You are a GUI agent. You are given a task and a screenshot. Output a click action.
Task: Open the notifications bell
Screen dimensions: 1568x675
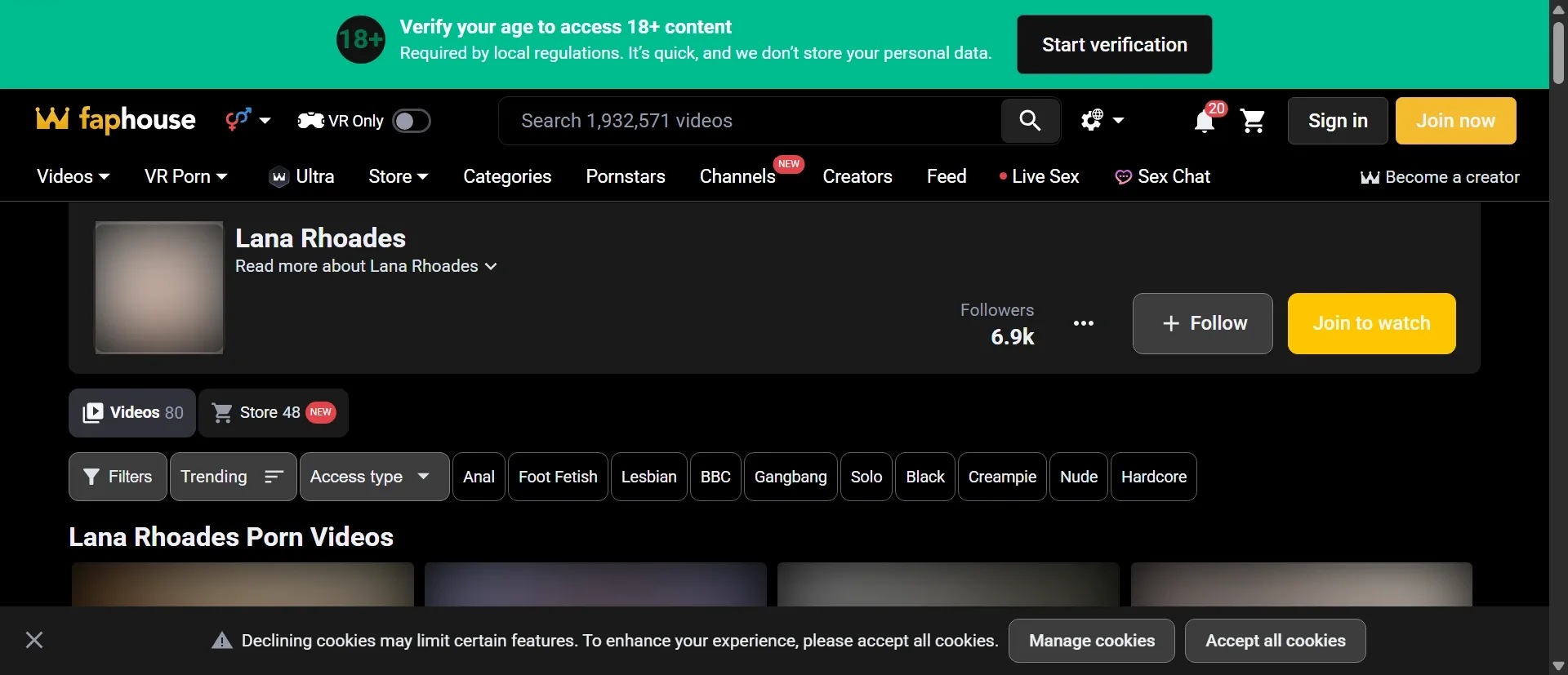coord(1204,122)
